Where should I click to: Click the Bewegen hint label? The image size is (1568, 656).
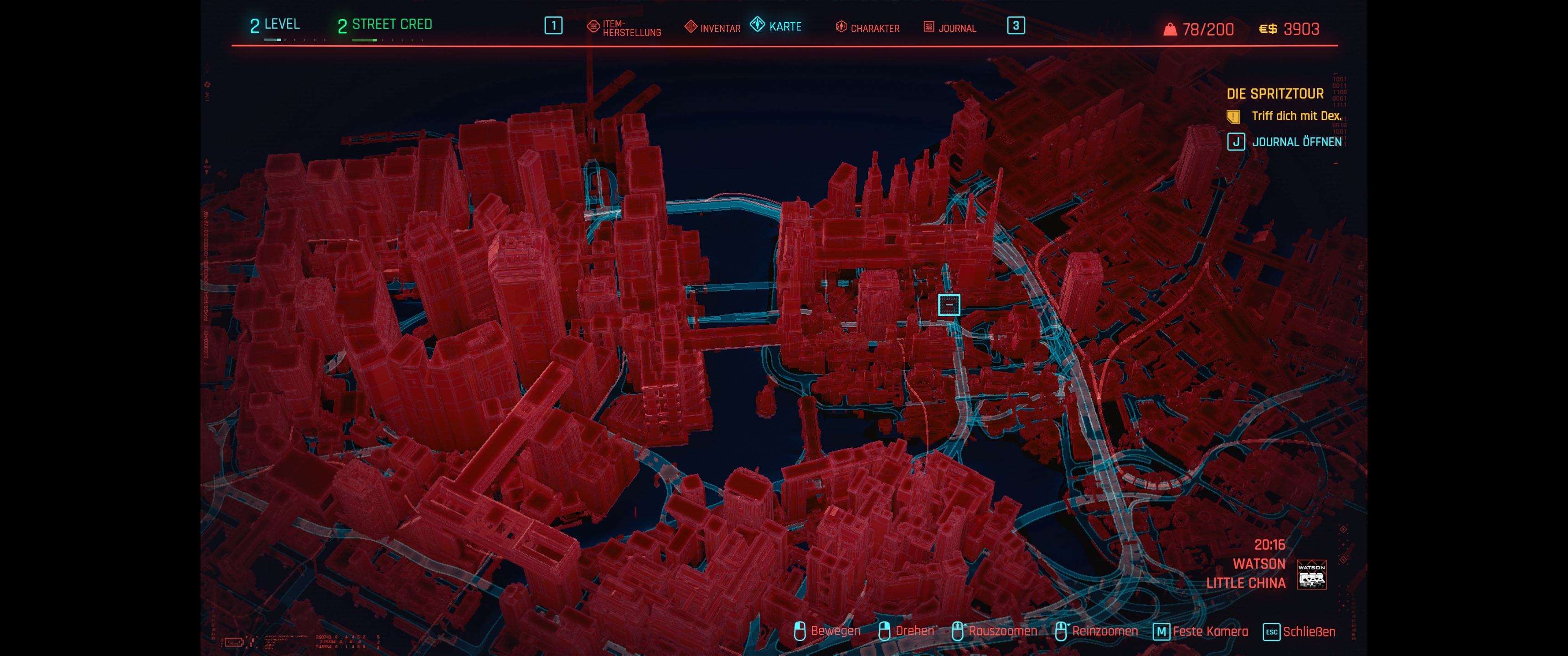pyautogui.click(x=835, y=631)
